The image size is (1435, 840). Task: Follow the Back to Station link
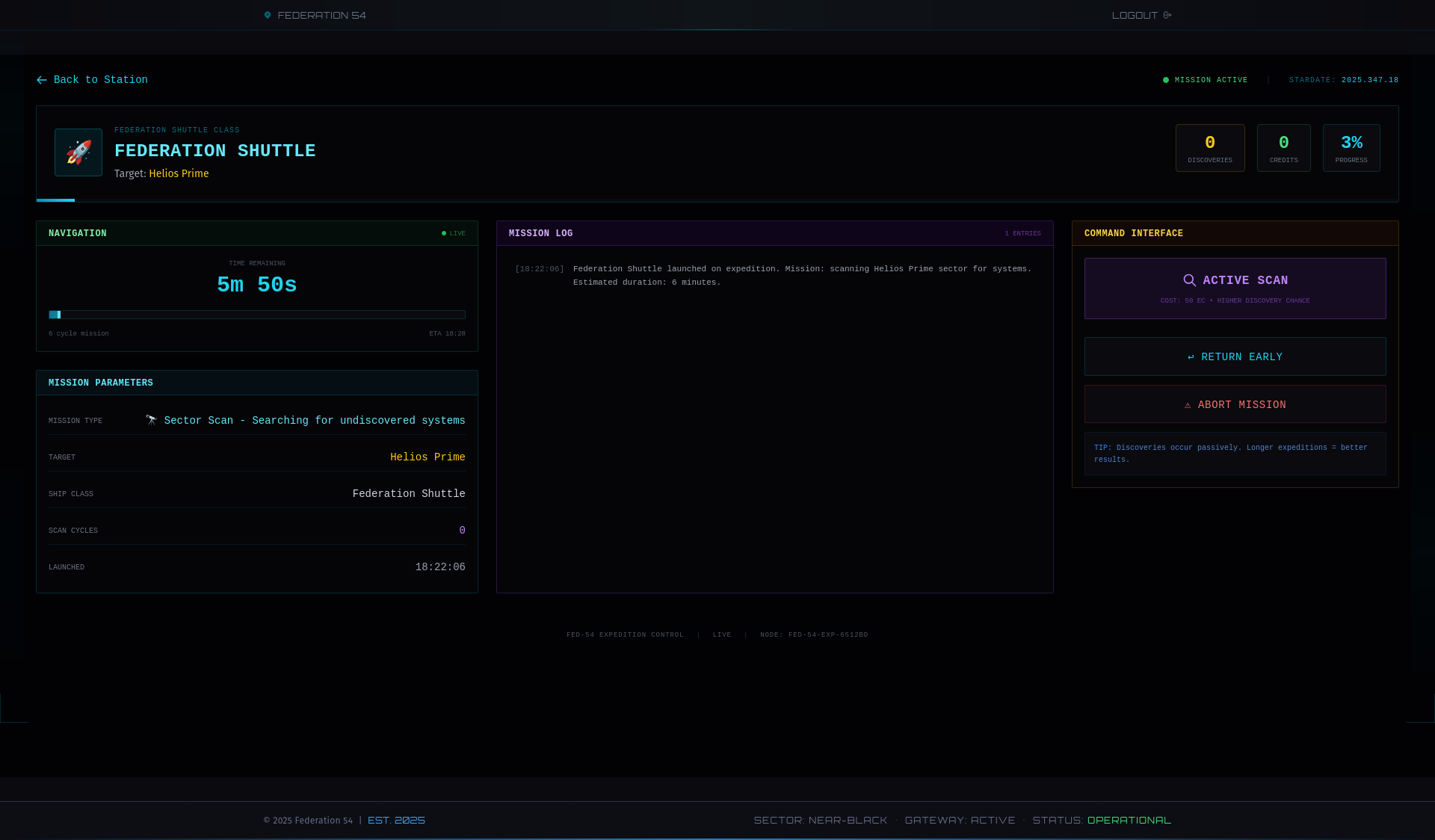click(100, 80)
